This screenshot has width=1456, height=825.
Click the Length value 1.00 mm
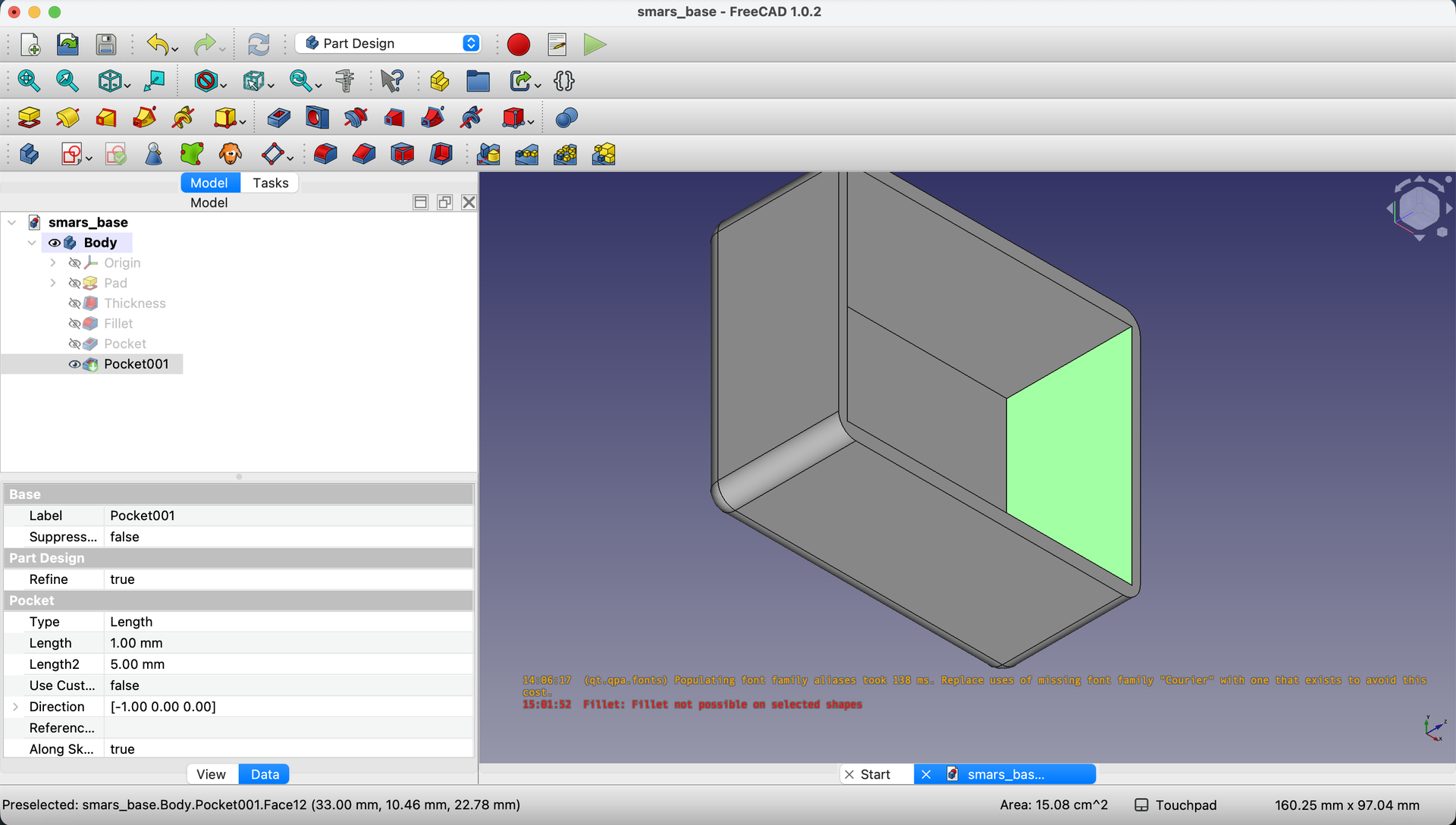(x=289, y=643)
